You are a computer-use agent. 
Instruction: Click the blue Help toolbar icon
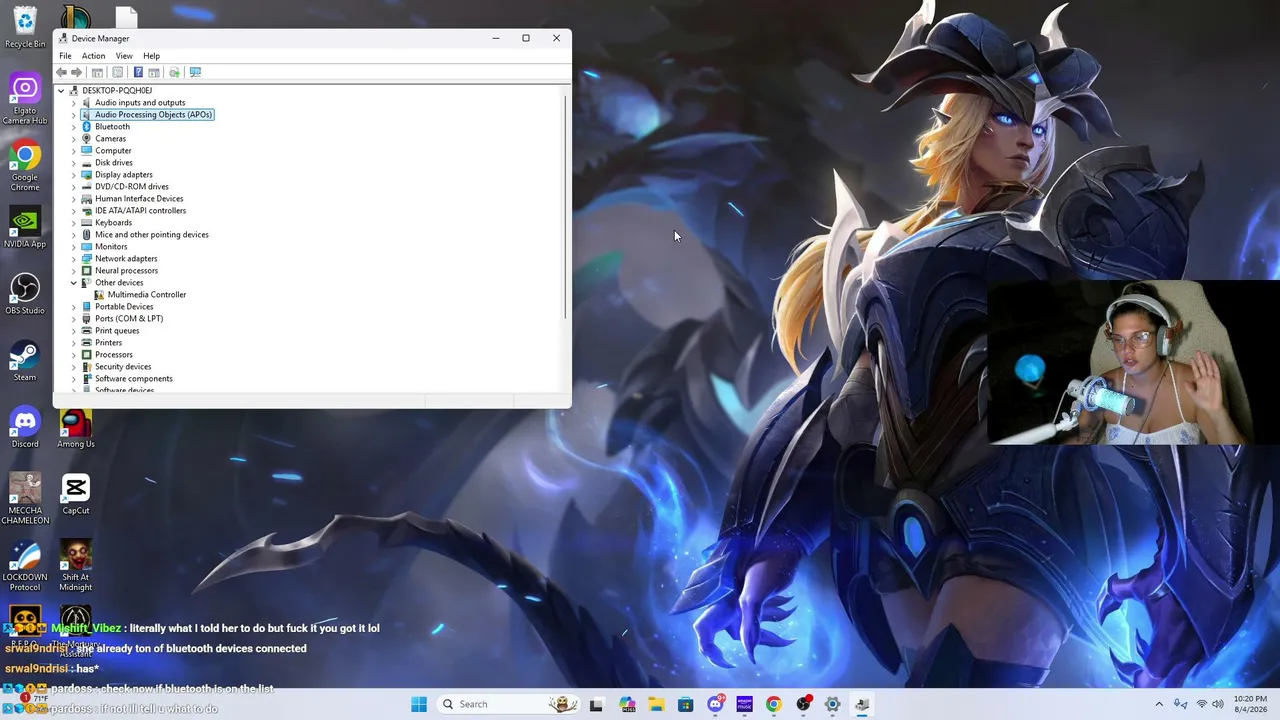[138, 72]
